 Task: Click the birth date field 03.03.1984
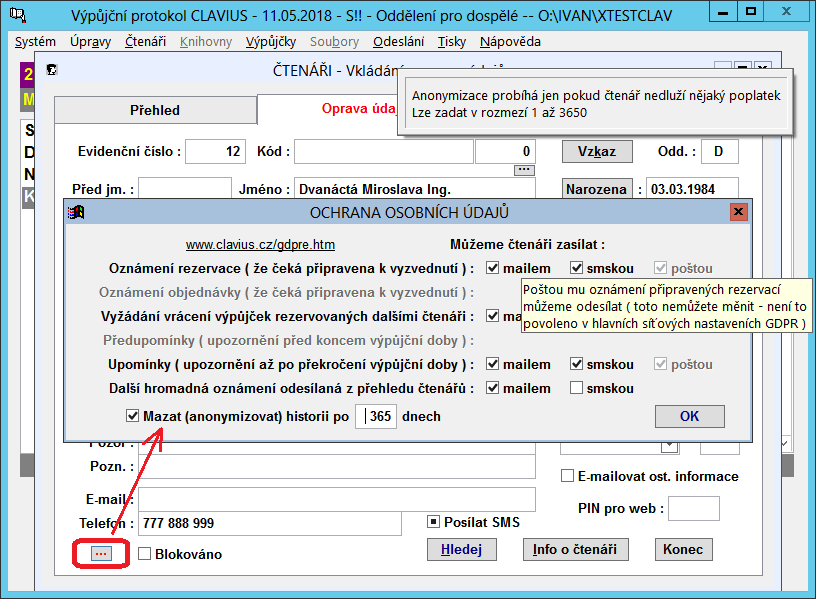pos(692,189)
